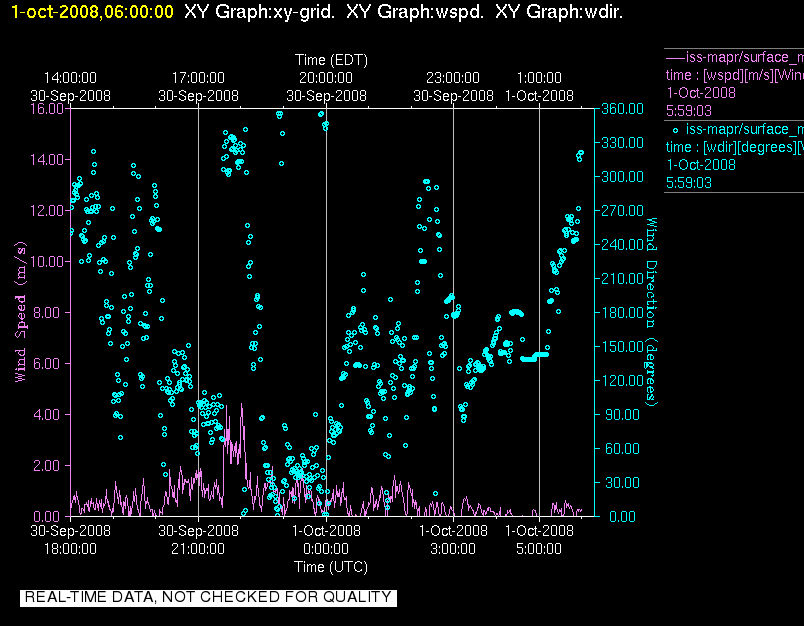The height and width of the screenshot is (626, 804).
Task: Click the 'XY Graph:wspd.' title text
Action: click(415, 12)
